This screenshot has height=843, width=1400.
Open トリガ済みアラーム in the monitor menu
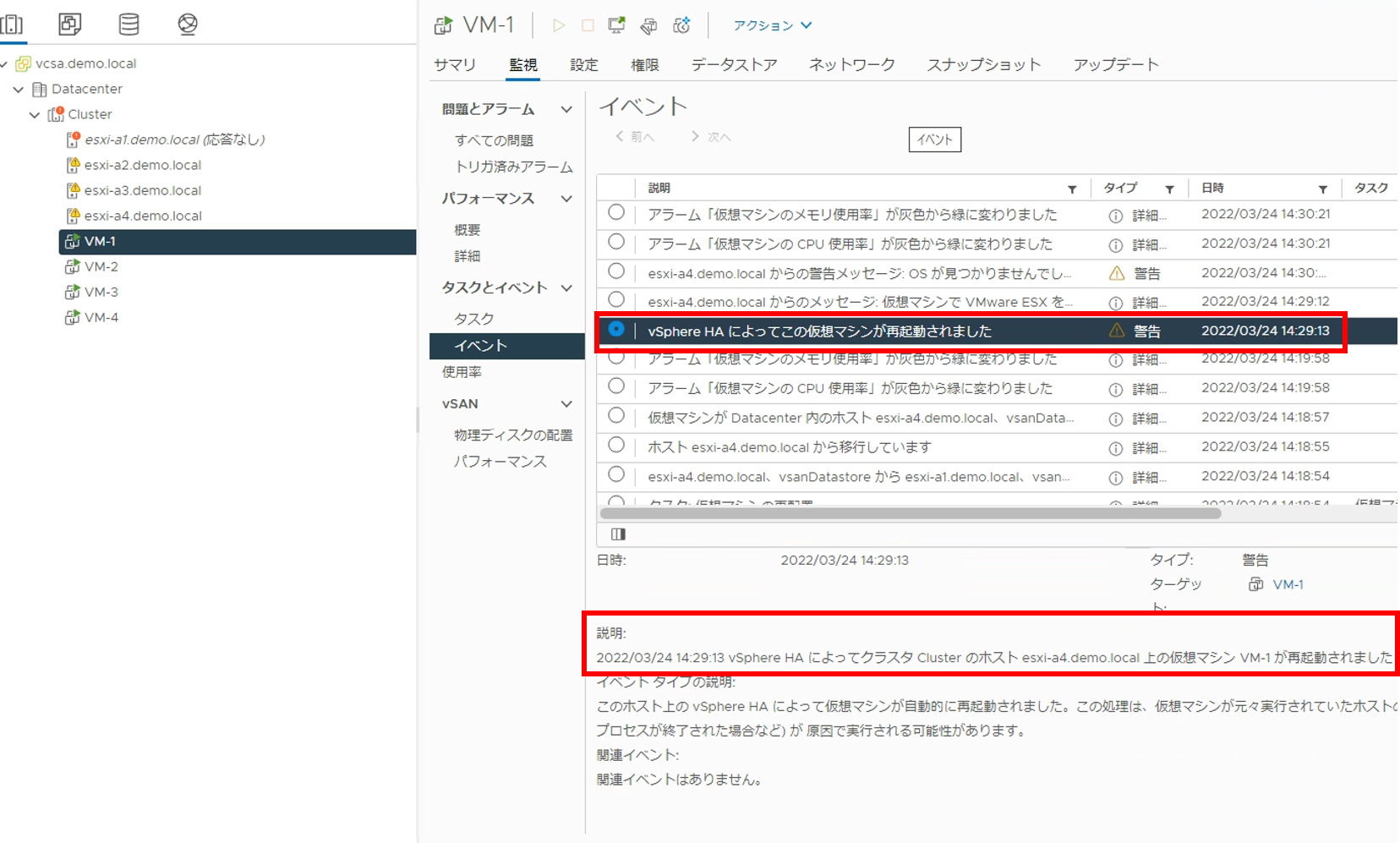click(514, 167)
